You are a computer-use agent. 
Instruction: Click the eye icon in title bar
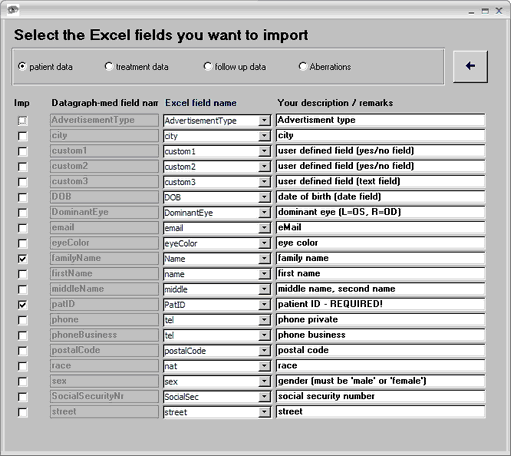(13, 10)
